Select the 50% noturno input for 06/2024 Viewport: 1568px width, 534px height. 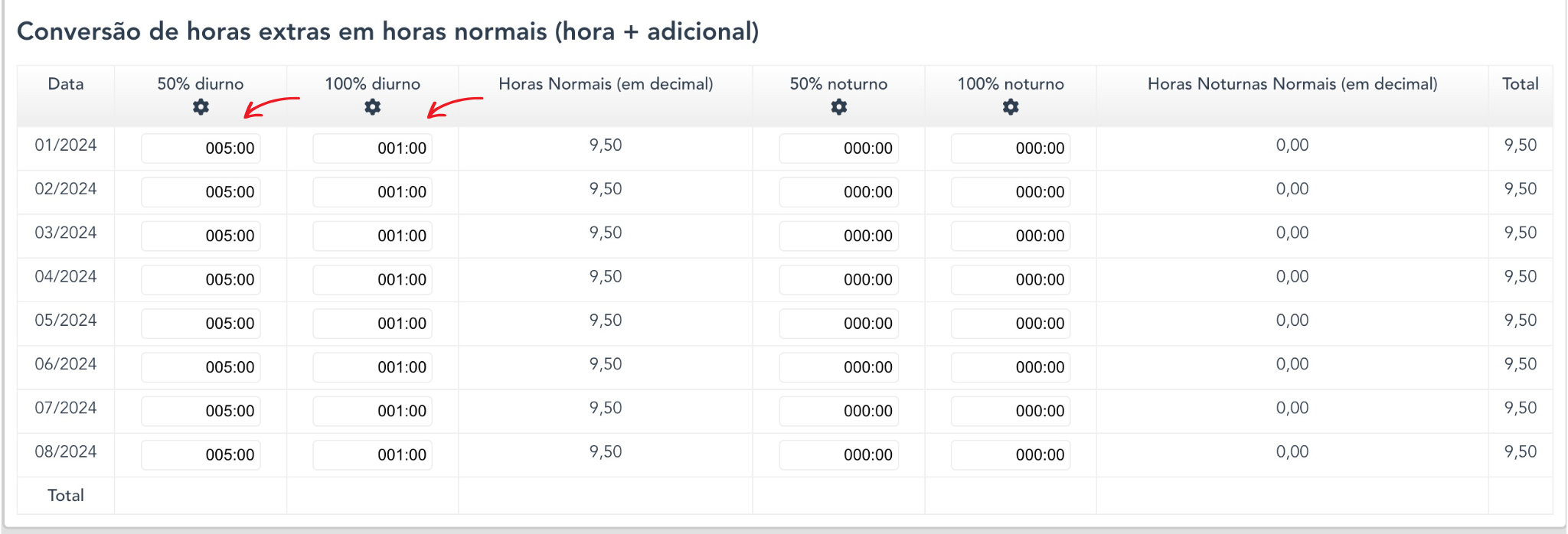tap(839, 367)
